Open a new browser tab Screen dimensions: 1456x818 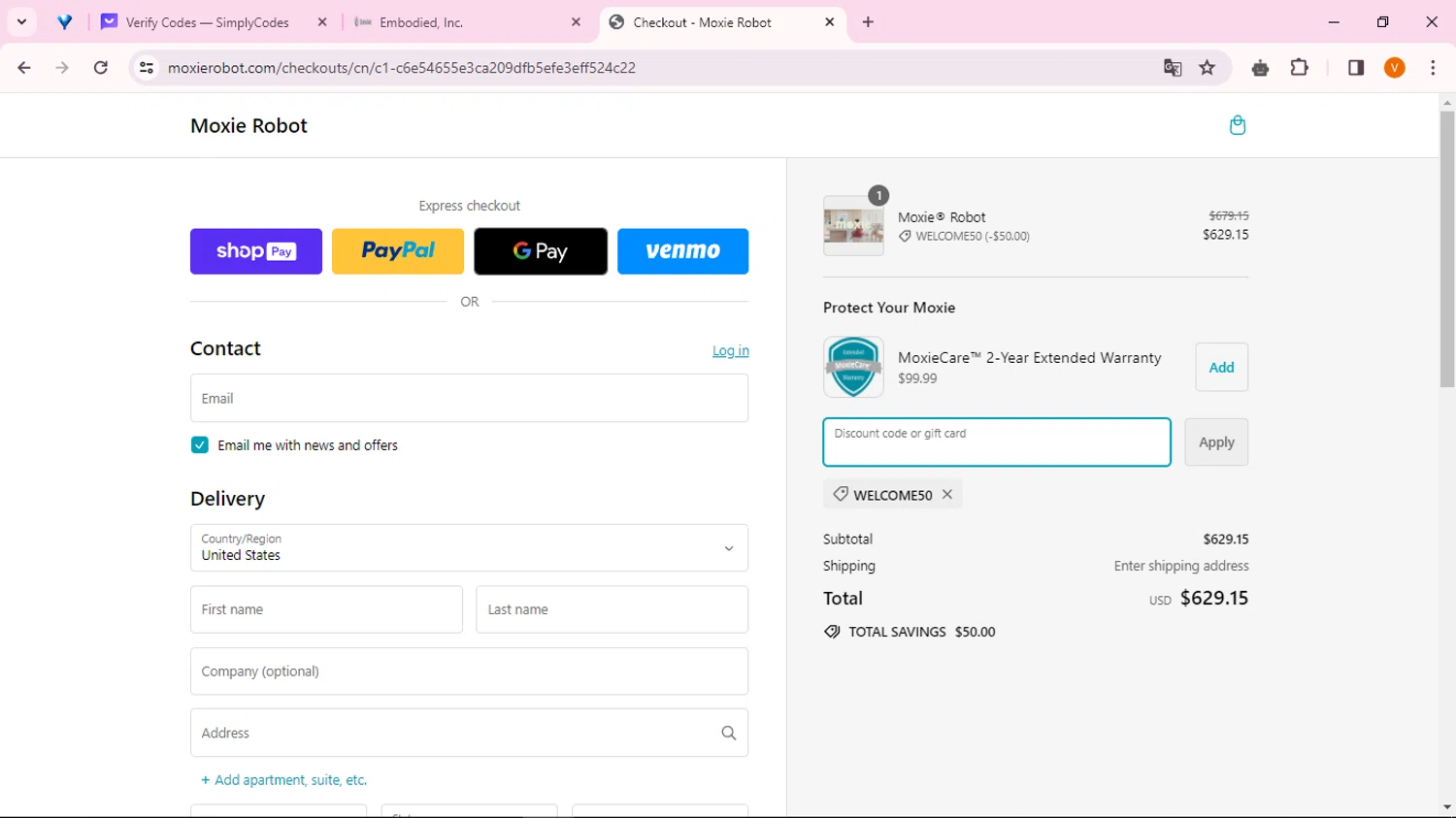point(868,22)
